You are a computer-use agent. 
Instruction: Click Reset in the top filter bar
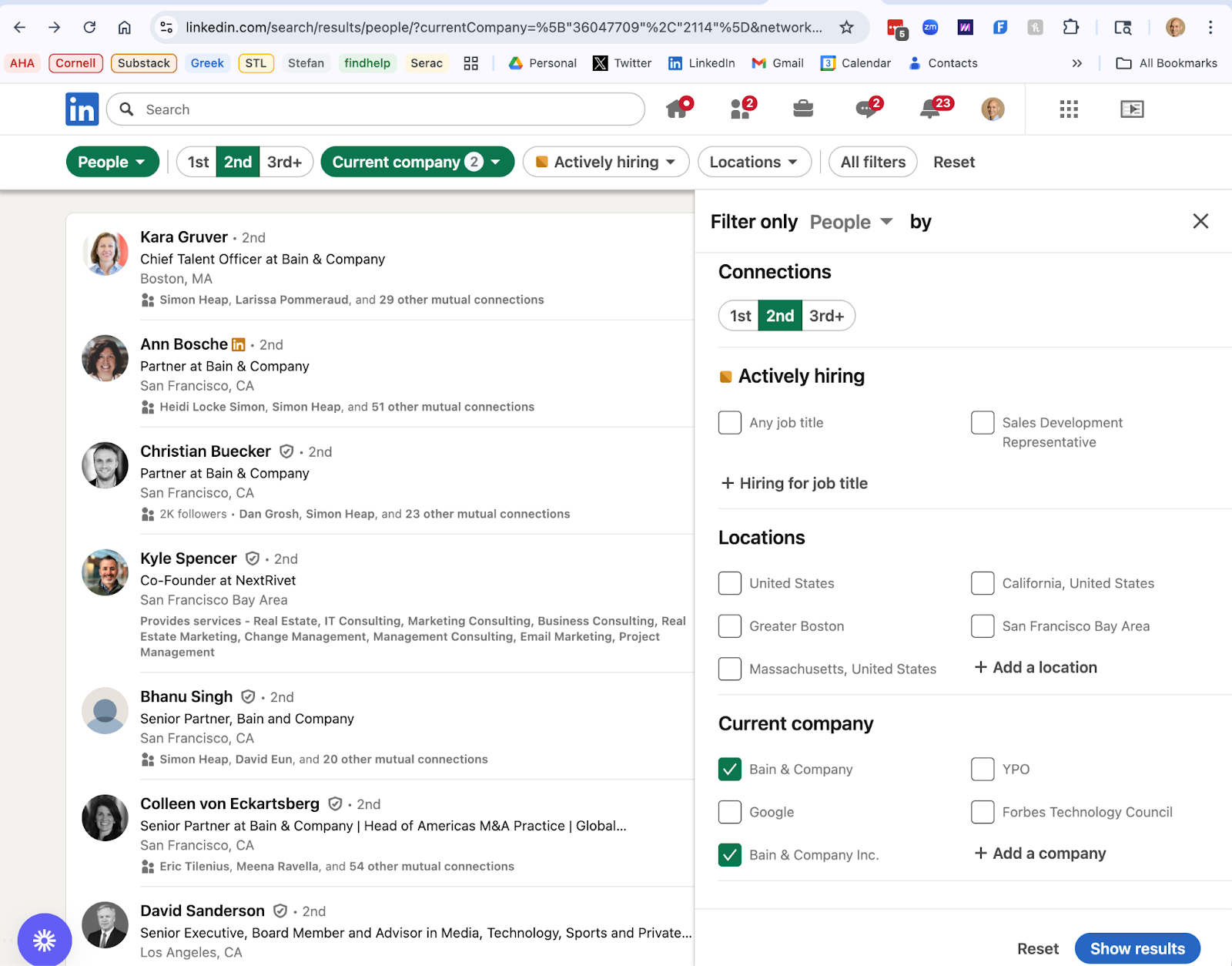click(x=954, y=162)
